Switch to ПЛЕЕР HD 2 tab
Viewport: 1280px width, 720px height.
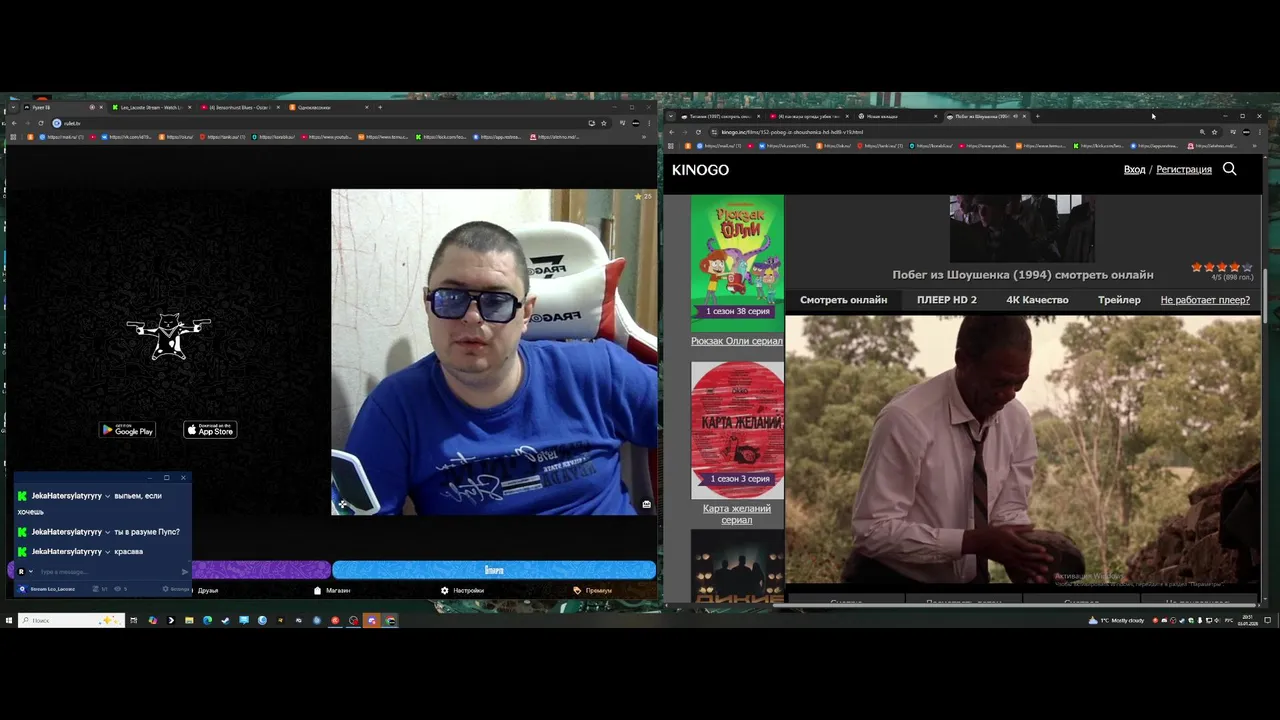click(947, 300)
